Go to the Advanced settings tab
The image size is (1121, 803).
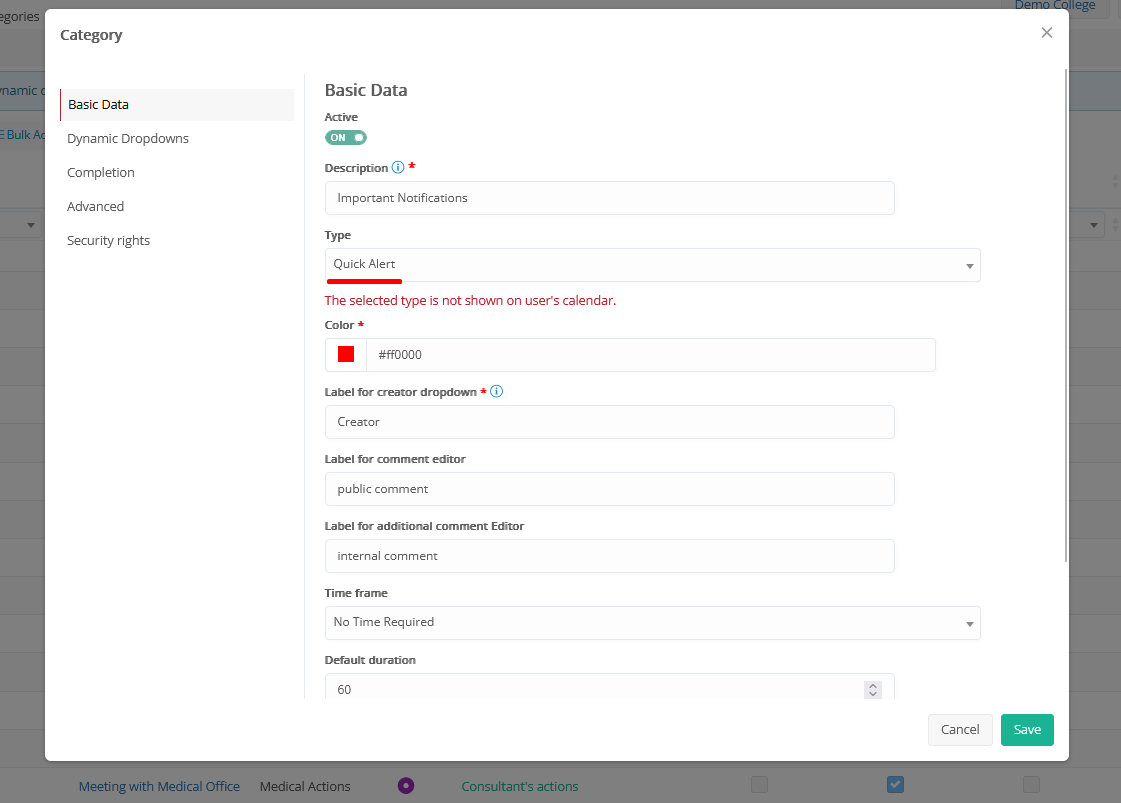pyautogui.click(x=96, y=207)
